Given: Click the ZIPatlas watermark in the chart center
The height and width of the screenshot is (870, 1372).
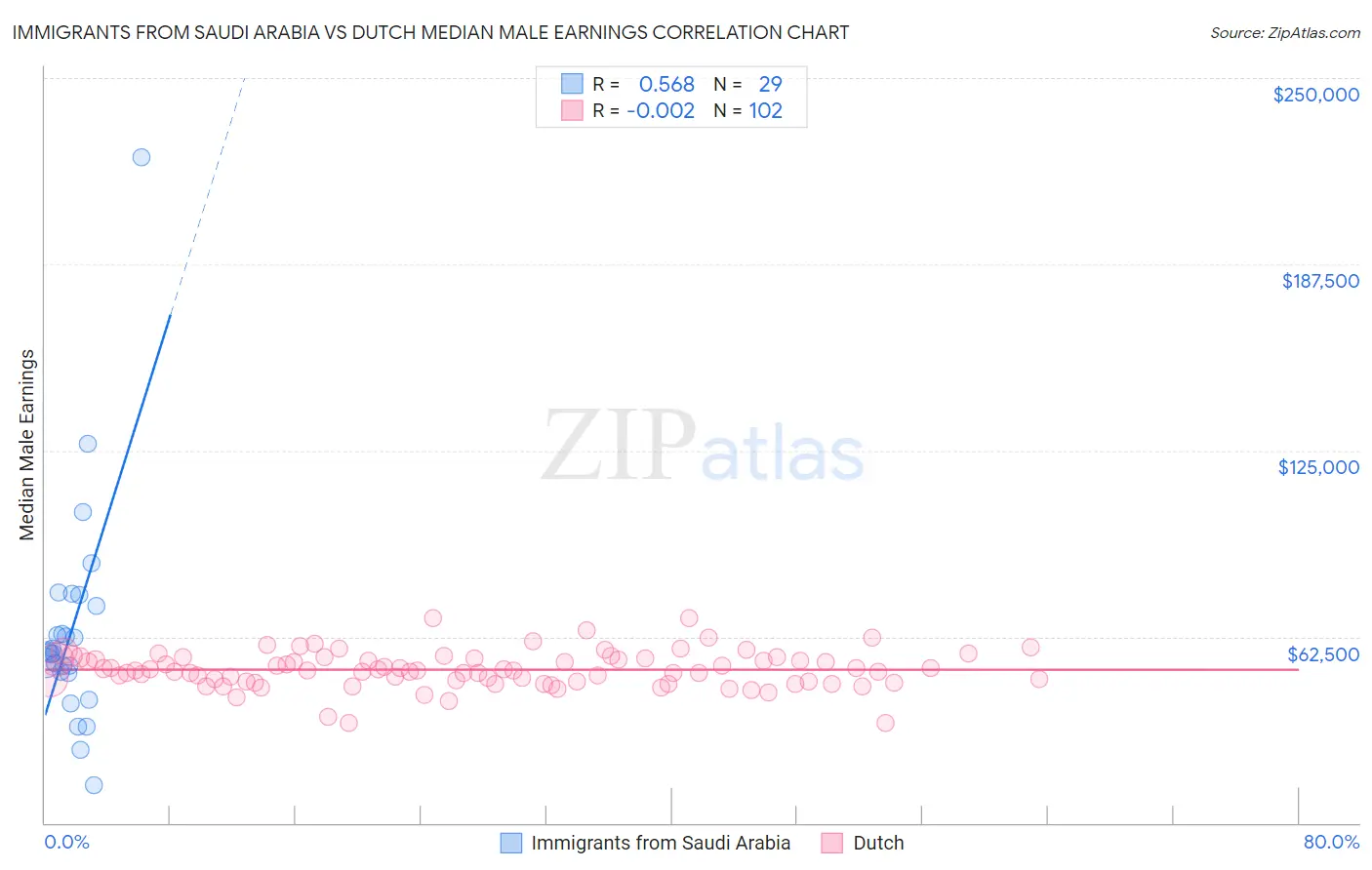Looking at the screenshot, I should coord(703,447).
